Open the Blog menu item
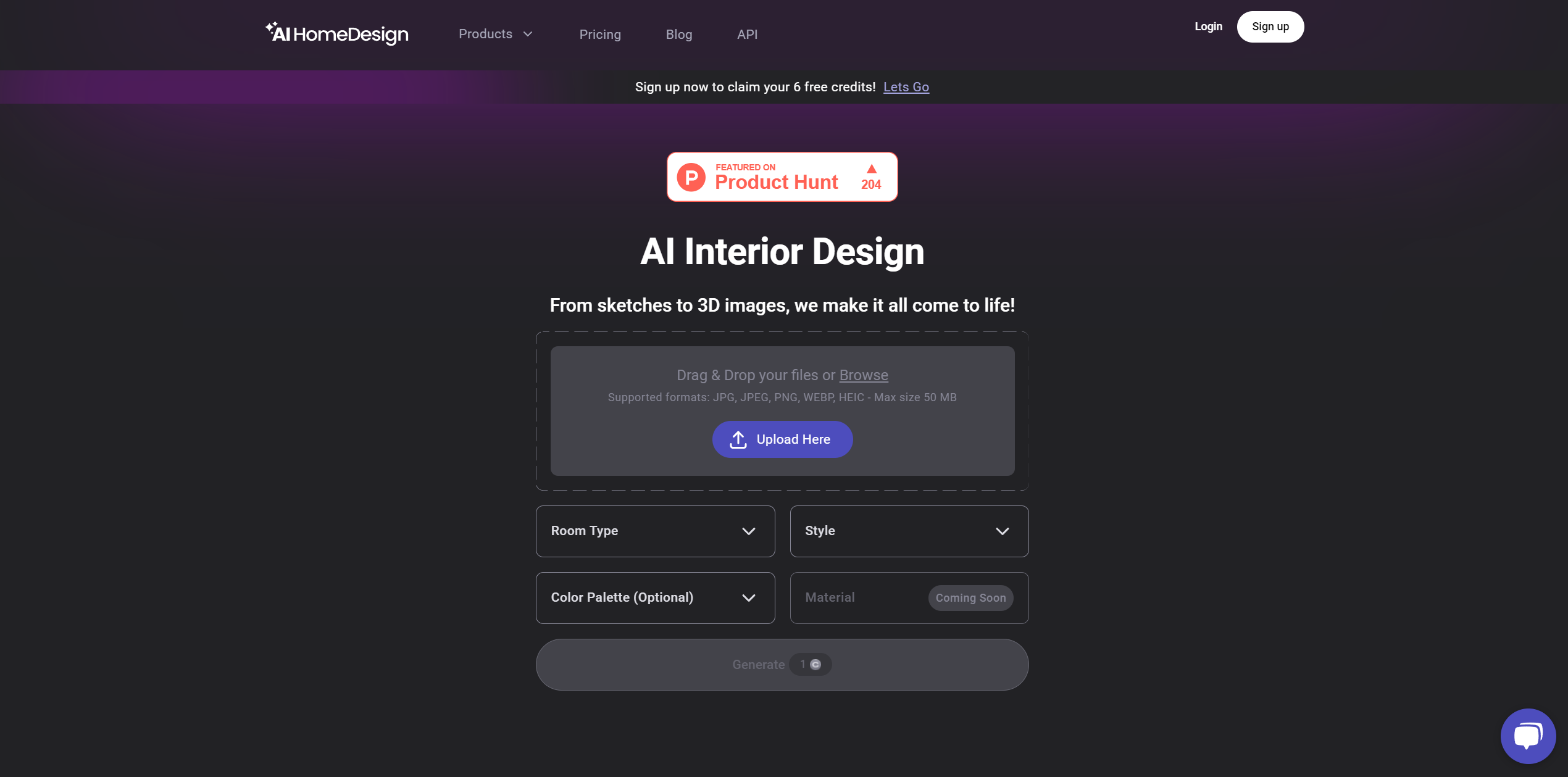The image size is (1568, 777). (678, 34)
